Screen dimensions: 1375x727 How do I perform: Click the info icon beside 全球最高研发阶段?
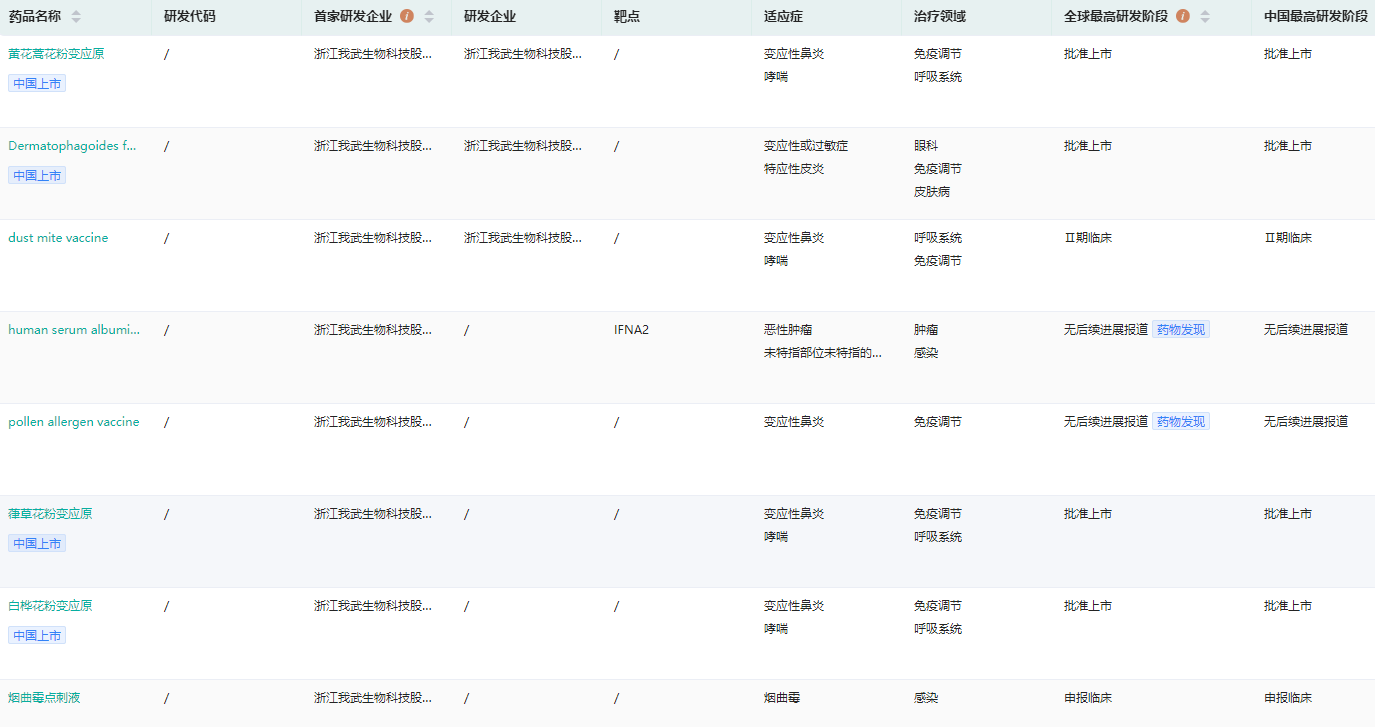(x=1183, y=17)
